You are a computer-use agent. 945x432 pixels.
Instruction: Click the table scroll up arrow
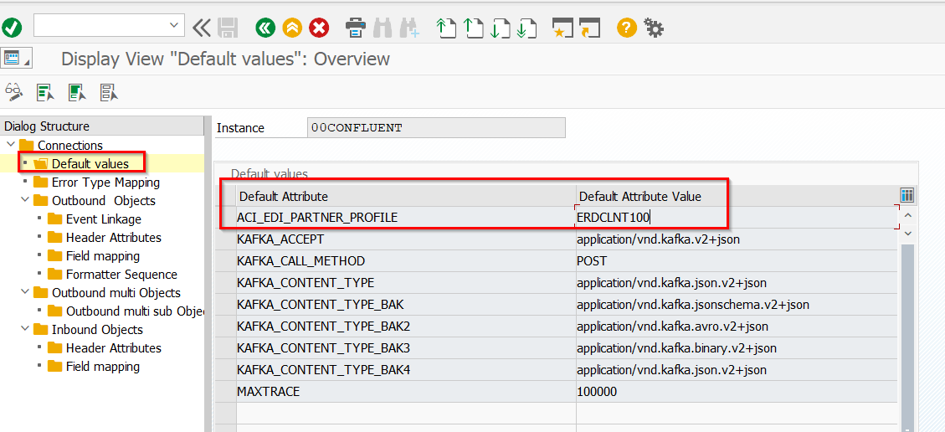tap(907, 215)
